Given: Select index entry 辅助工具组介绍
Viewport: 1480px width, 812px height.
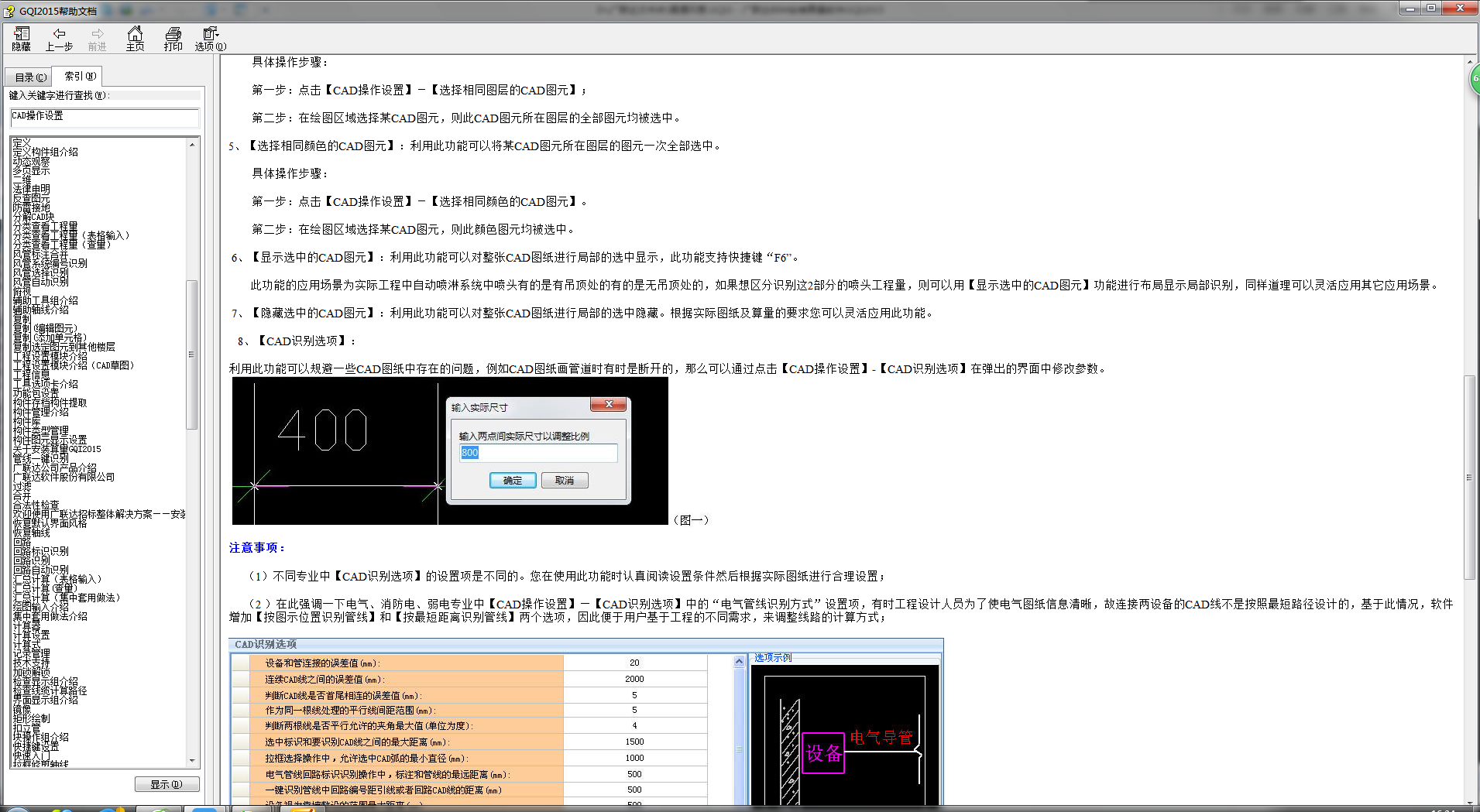Looking at the screenshot, I should tap(45, 300).
